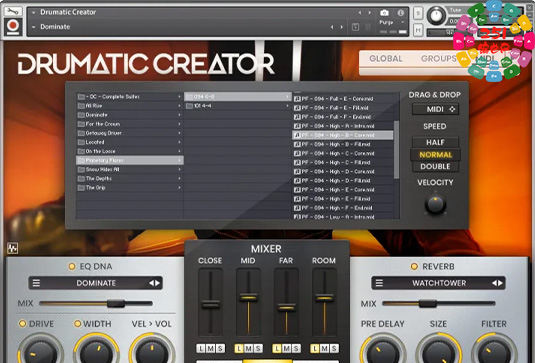Grab the MIDI drag and drop icon
The width and height of the screenshot is (535, 363).
click(452, 109)
